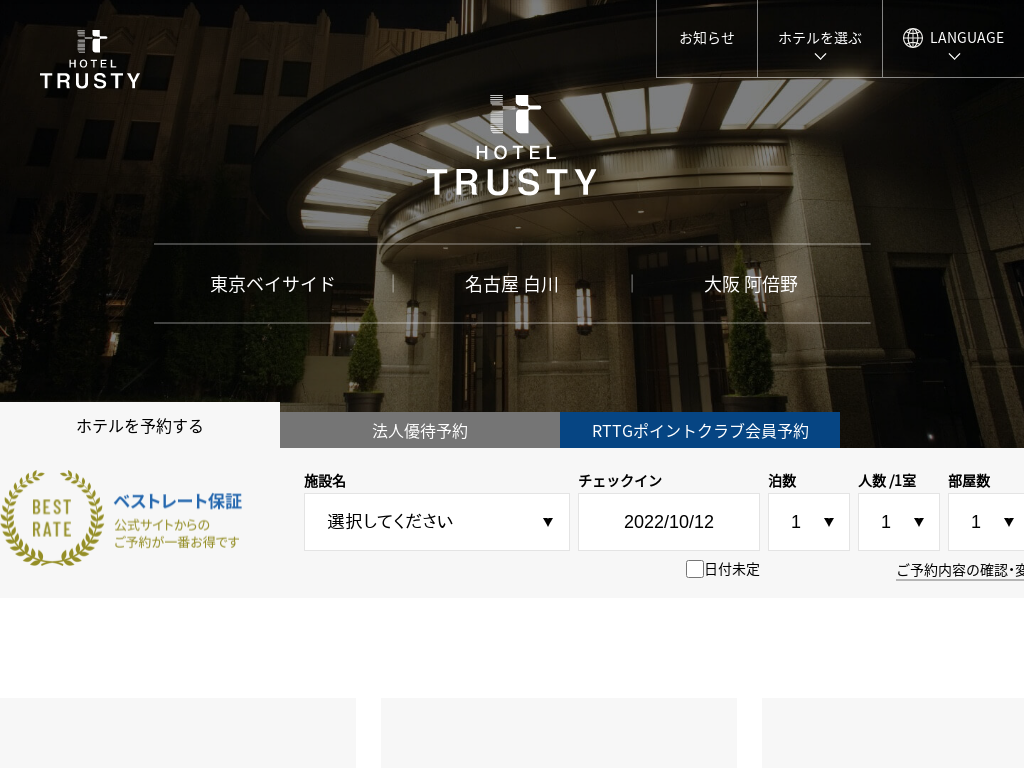Expand the 部屋数 rooms dropdown
The image size is (1024, 768).
click(985, 522)
